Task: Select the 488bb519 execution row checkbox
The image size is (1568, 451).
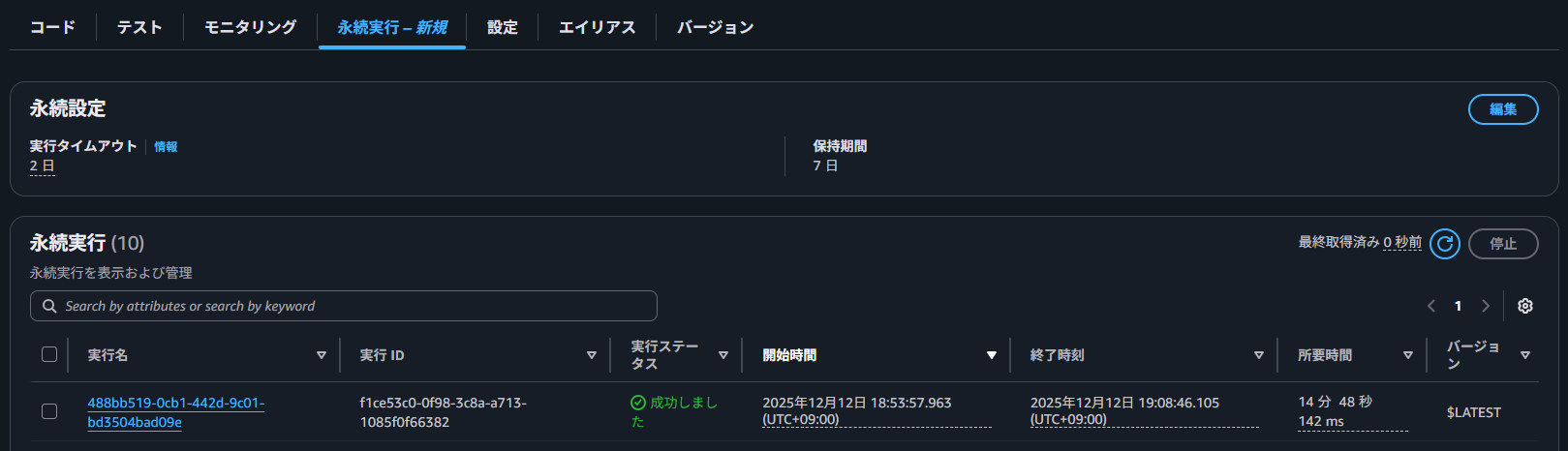Action: pos(49,411)
